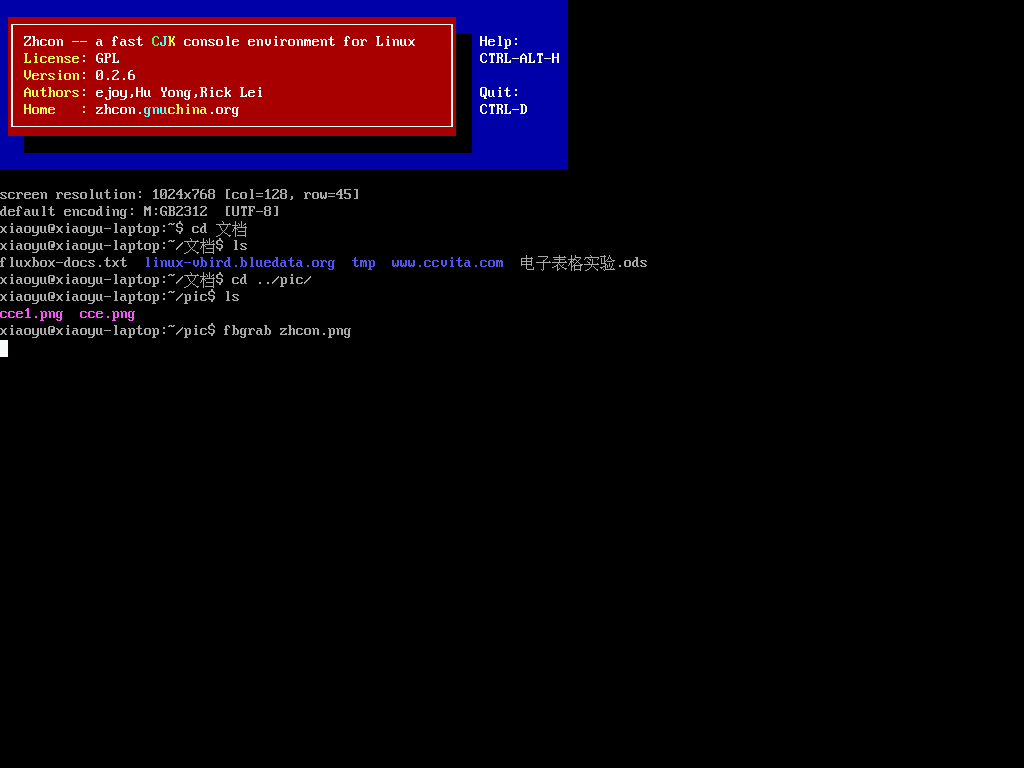Select the 'Version: 0.2.6' line

point(79,76)
